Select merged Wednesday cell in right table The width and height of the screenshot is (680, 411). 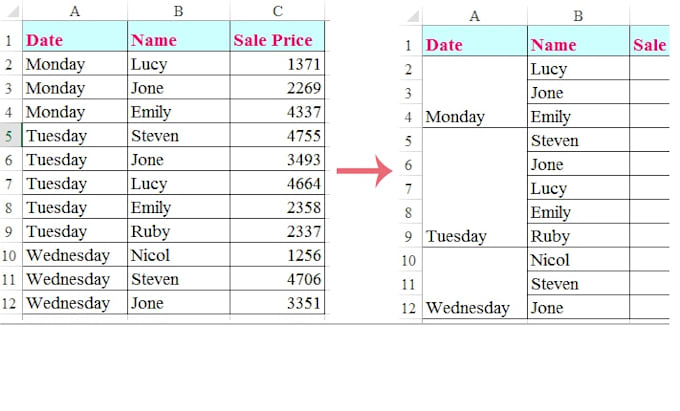click(x=475, y=284)
